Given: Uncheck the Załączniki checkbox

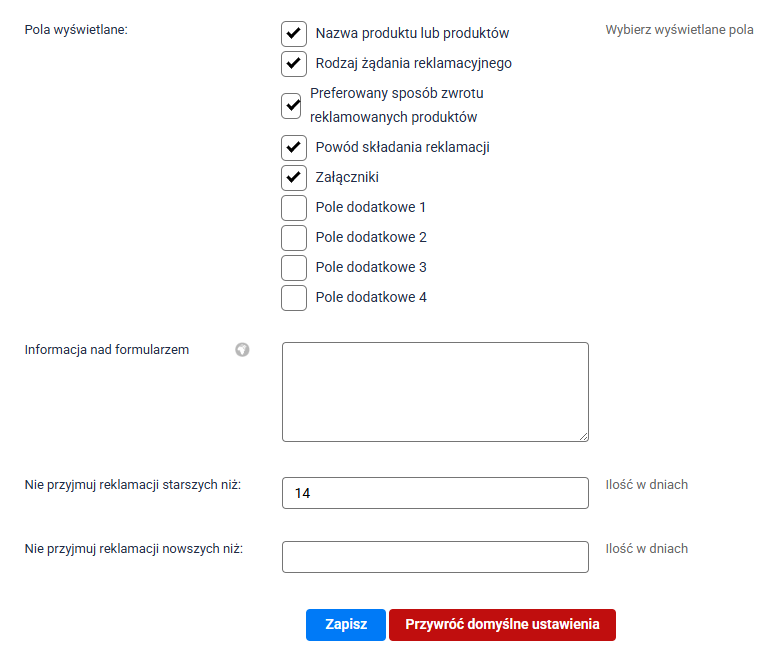Looking at the screenshot, I should (x=294, y=177).
